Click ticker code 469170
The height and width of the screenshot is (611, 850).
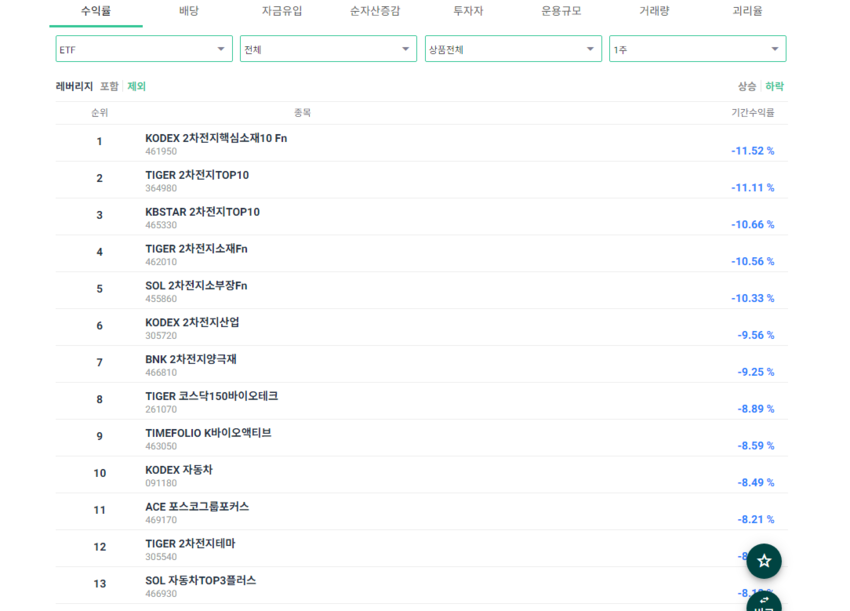pyautogui.click(x=161, y=520)
